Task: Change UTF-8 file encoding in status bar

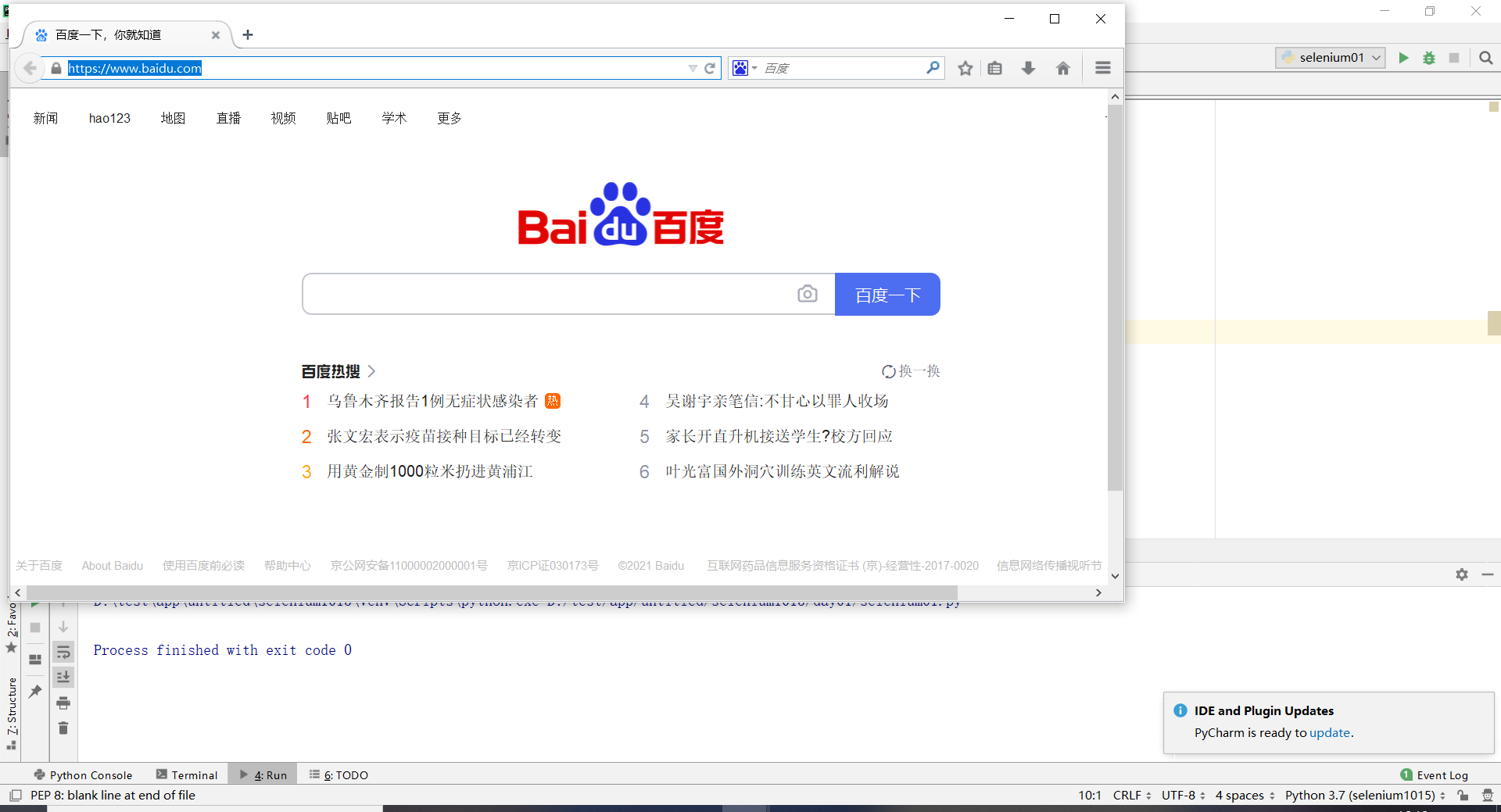Action: coord(1183,796)
